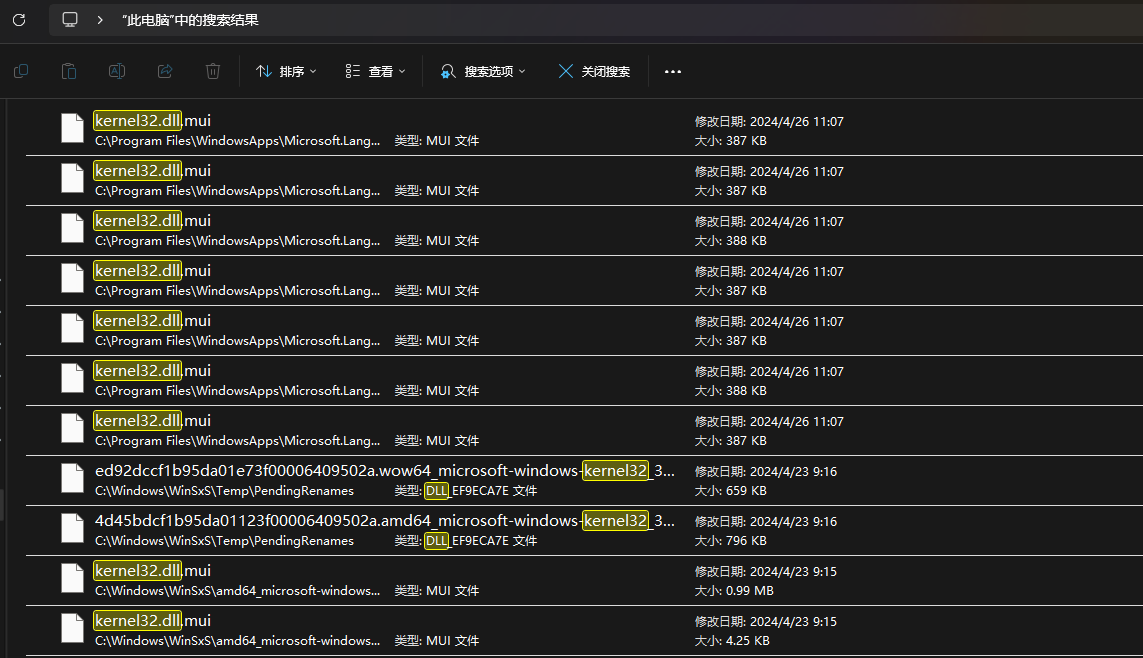Click the Copy icon in the toolbar
The width and height of the screenshot is (1143, 658).
21,71
